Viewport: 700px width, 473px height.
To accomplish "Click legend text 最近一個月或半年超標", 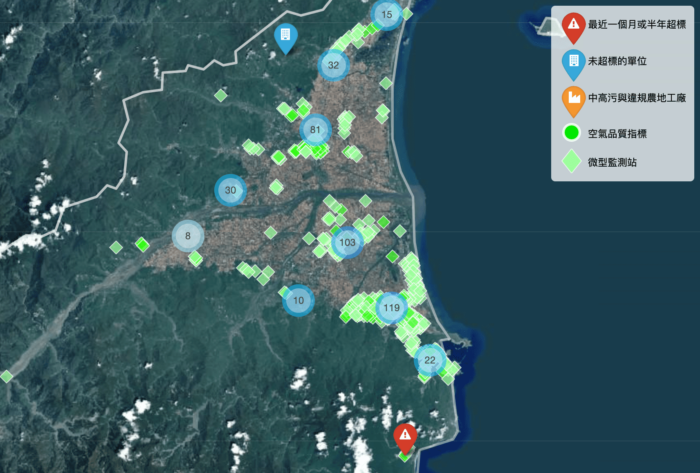I will pos(637,25).
